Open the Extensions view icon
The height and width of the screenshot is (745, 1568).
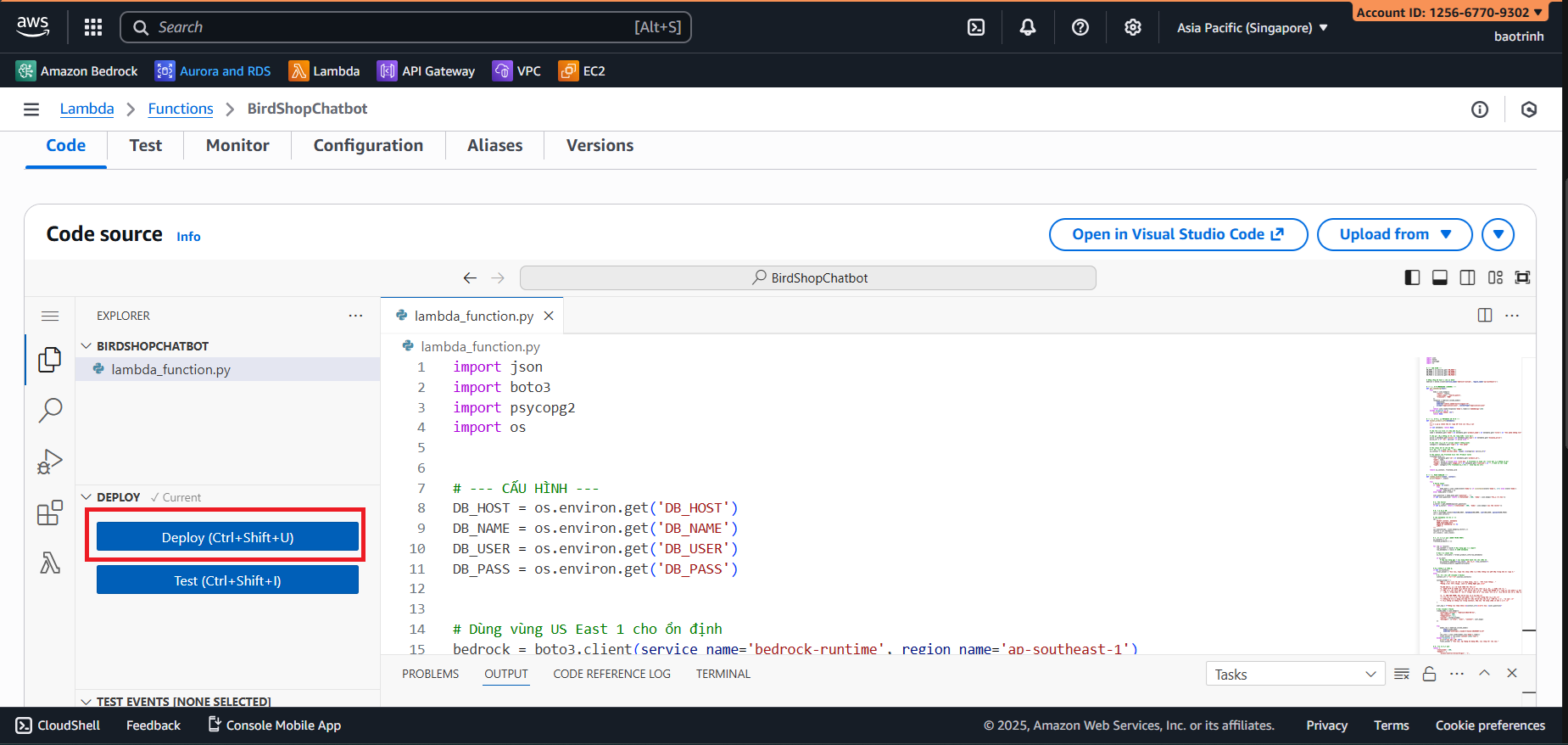pos(50,513)
